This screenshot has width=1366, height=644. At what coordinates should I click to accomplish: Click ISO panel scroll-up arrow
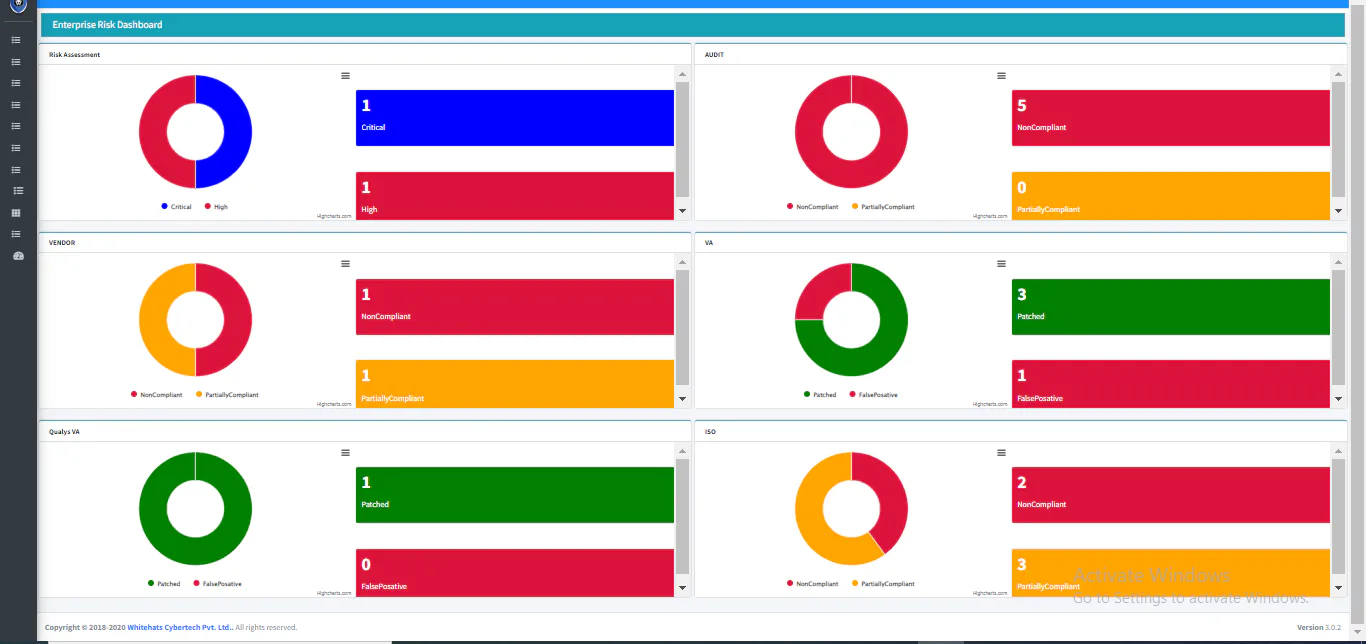tap(1338, 452)
